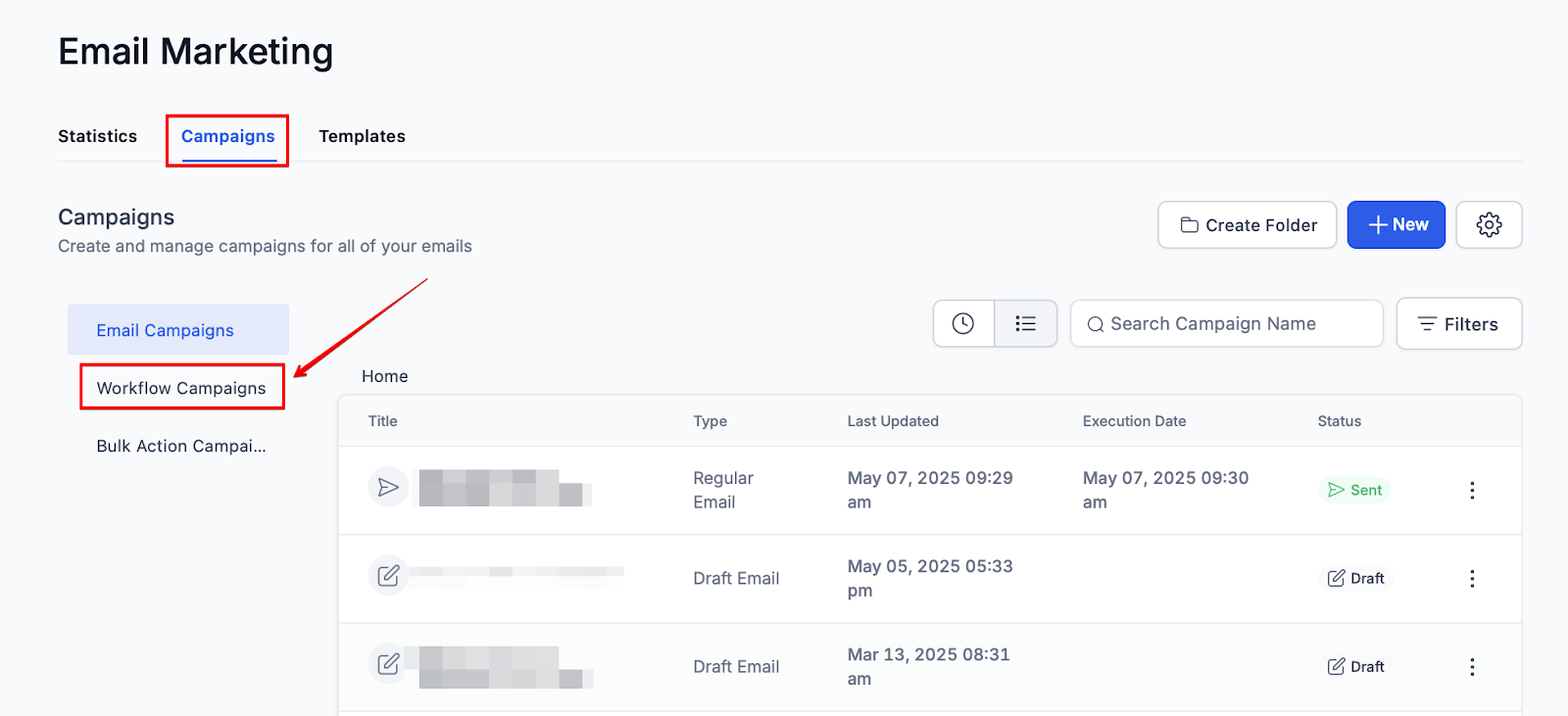Select Email Campaigns in the sidebar

178,330
